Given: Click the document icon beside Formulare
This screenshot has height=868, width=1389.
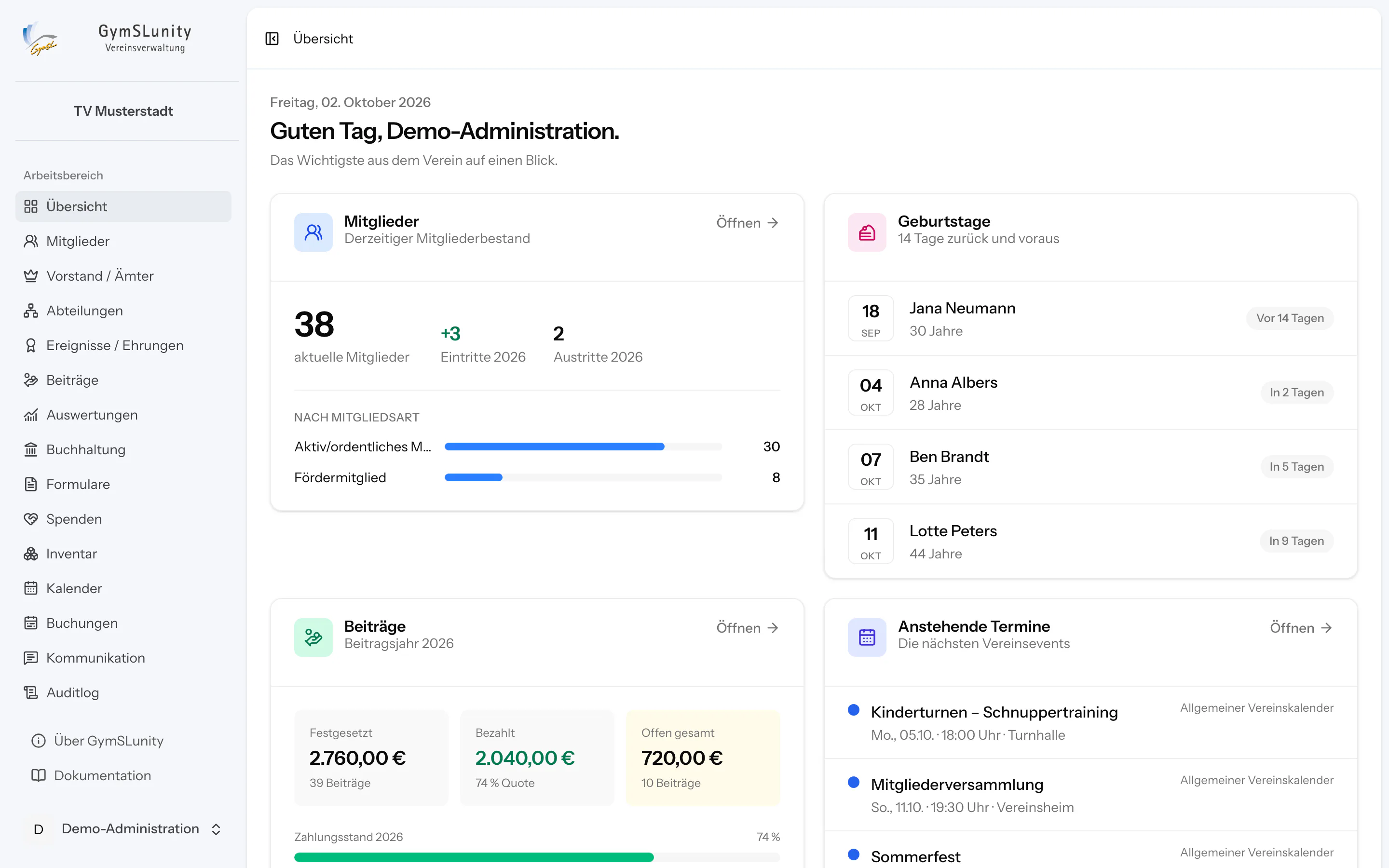Looking at the screenshot, I should (31, 485).
